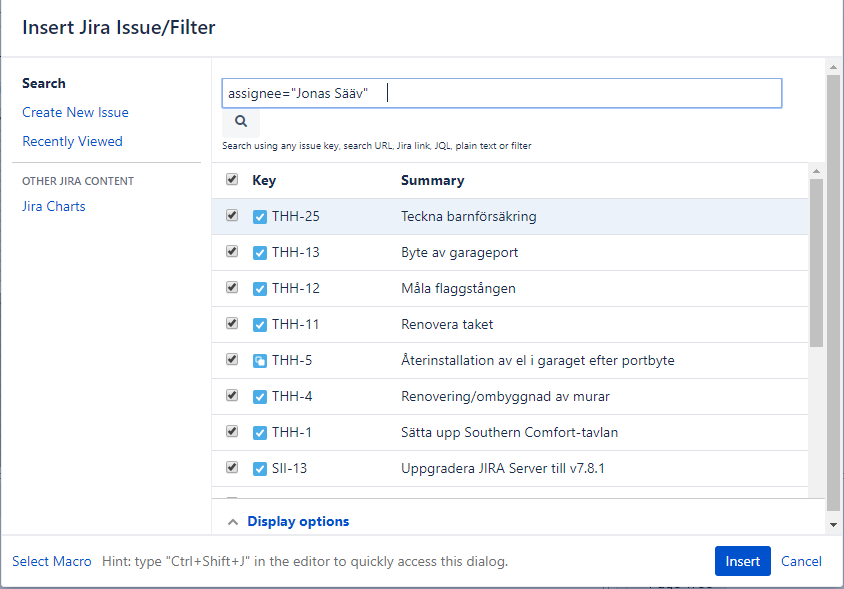Uncheck the THH-13 row checkbox
844x589 pixels.
(232, 251)
